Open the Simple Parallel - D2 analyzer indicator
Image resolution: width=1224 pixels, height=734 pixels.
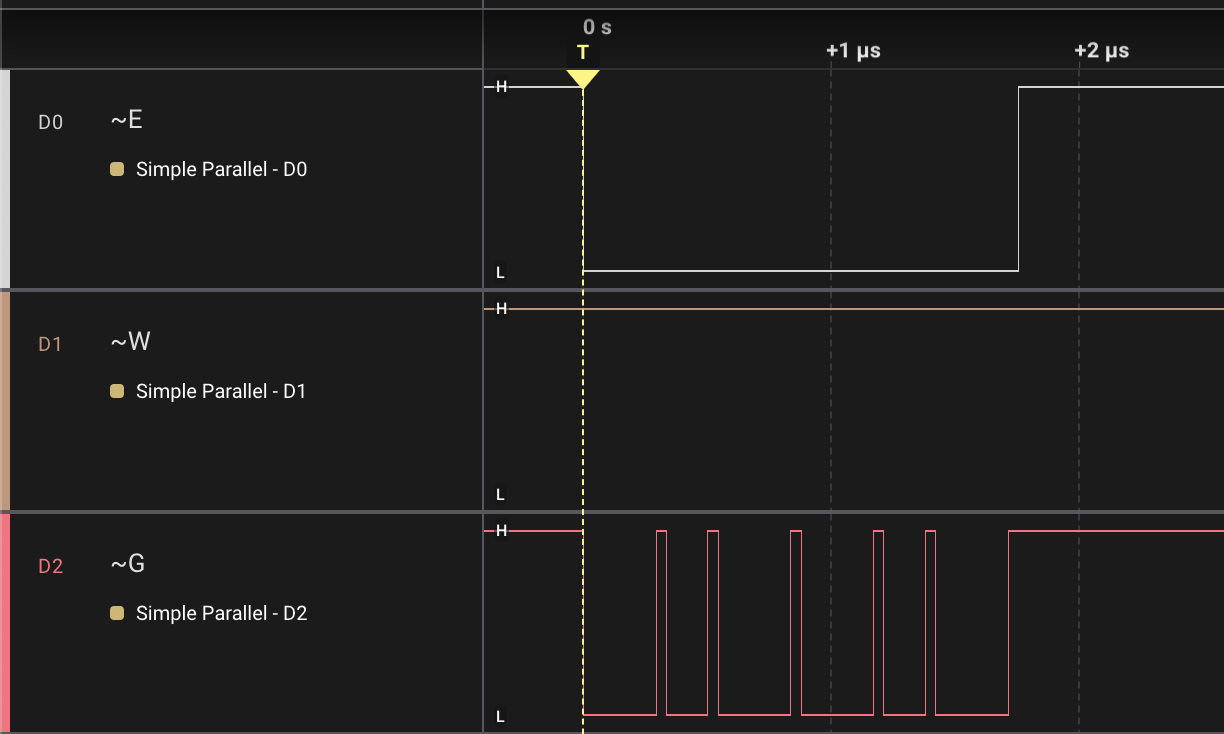[117, 613]
